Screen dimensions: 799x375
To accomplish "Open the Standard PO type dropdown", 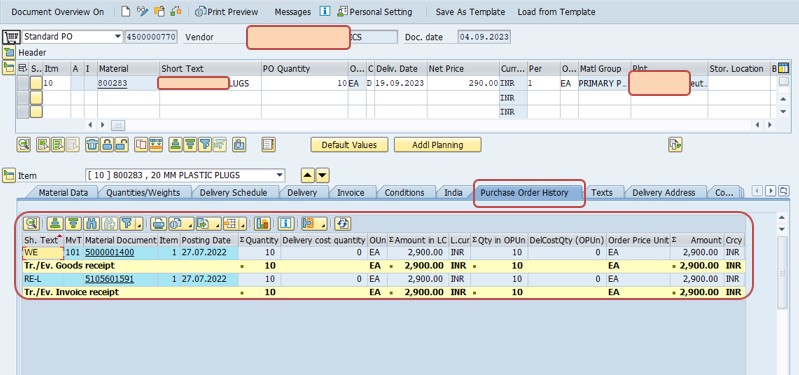I will tap(118, 37).
